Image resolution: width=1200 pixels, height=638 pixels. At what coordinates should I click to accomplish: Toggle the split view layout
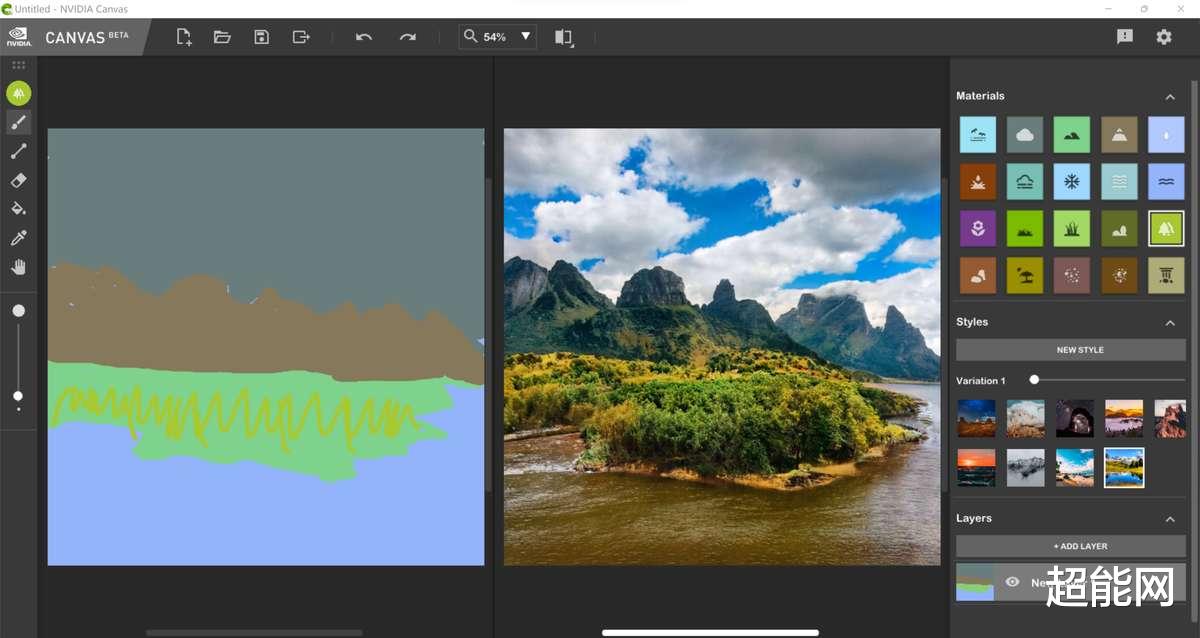click(564, 37)
